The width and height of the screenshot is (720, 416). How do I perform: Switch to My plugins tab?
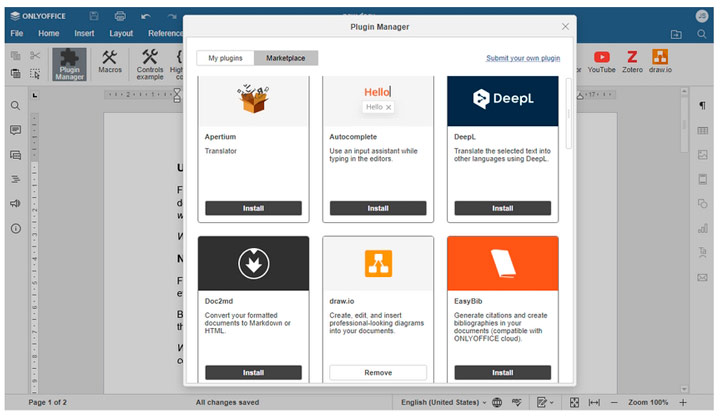[x=225, y=58]
